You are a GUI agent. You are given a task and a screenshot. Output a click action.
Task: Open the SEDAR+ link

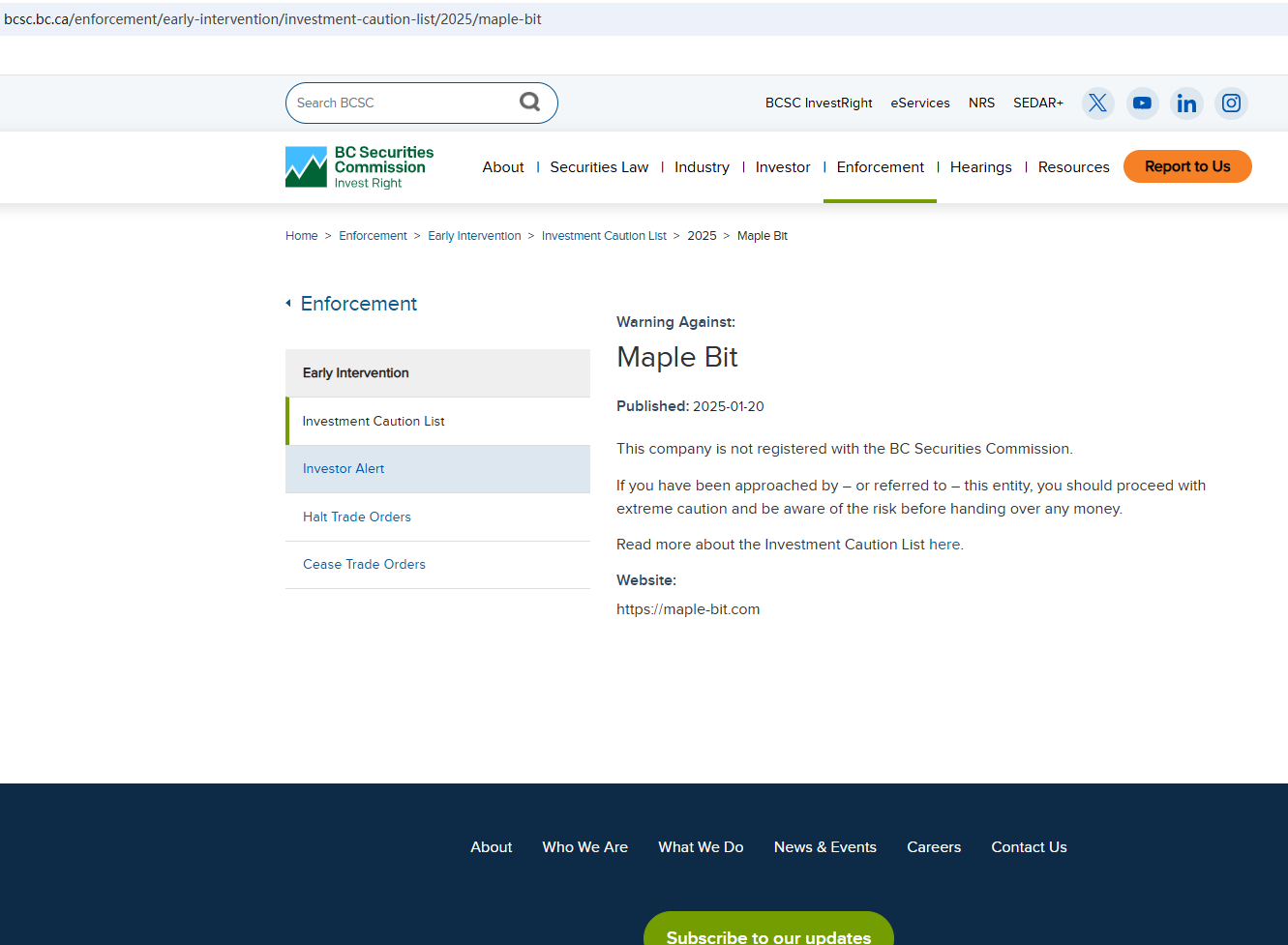pyautogui.click(x=1038, y=103)
